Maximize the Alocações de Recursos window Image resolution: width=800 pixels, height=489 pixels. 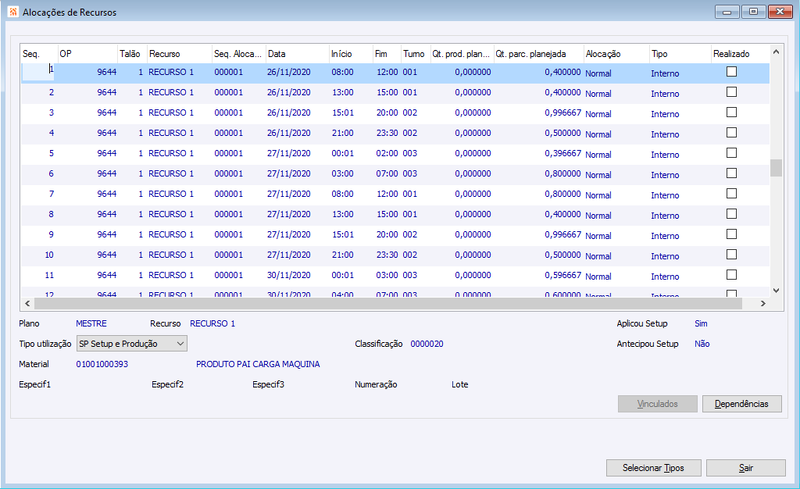(x=754, y=11)
